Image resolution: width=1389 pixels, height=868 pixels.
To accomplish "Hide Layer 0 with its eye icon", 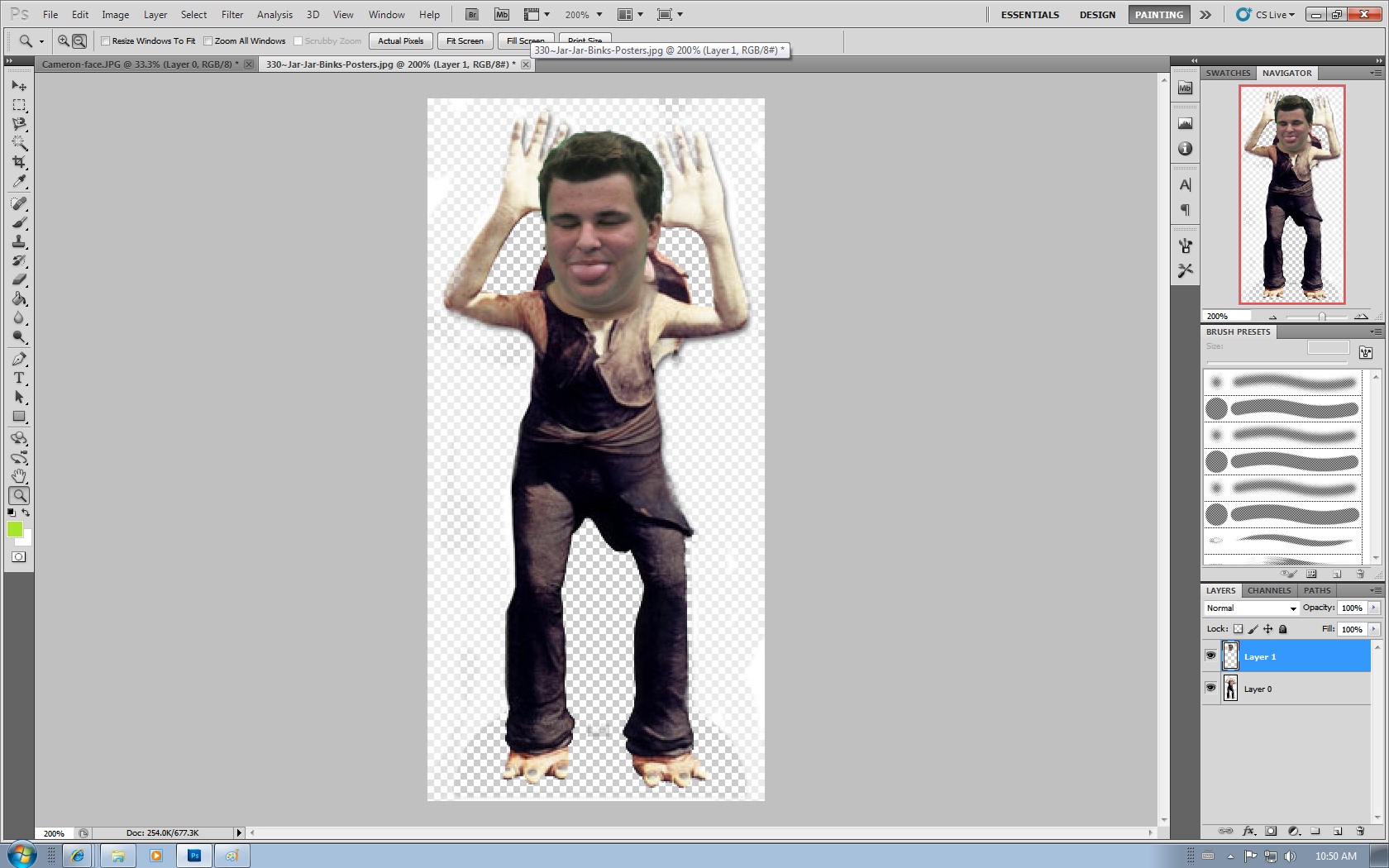I will click(1211, 688).
